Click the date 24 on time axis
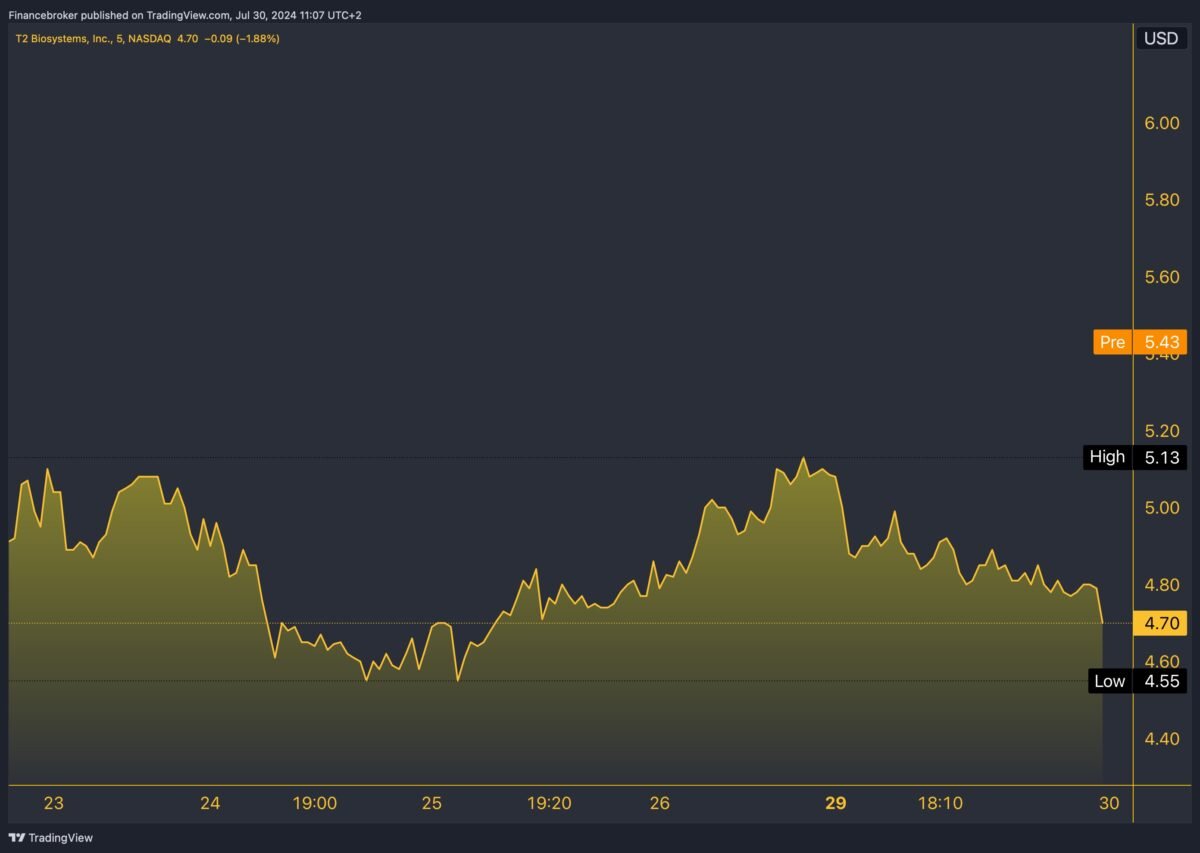 pos(210,803)
